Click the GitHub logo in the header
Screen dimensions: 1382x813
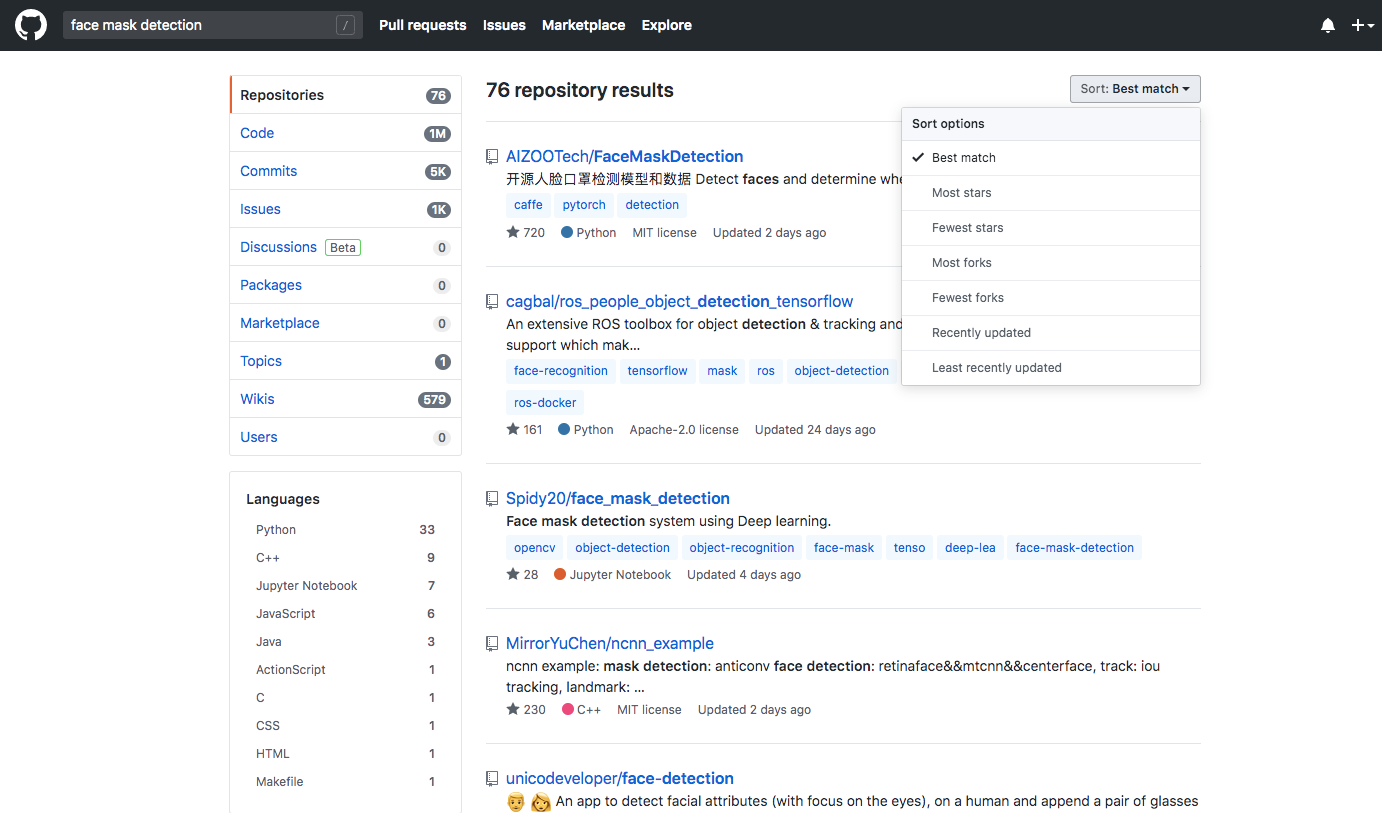pyautogui.click(x=30, y=24)
